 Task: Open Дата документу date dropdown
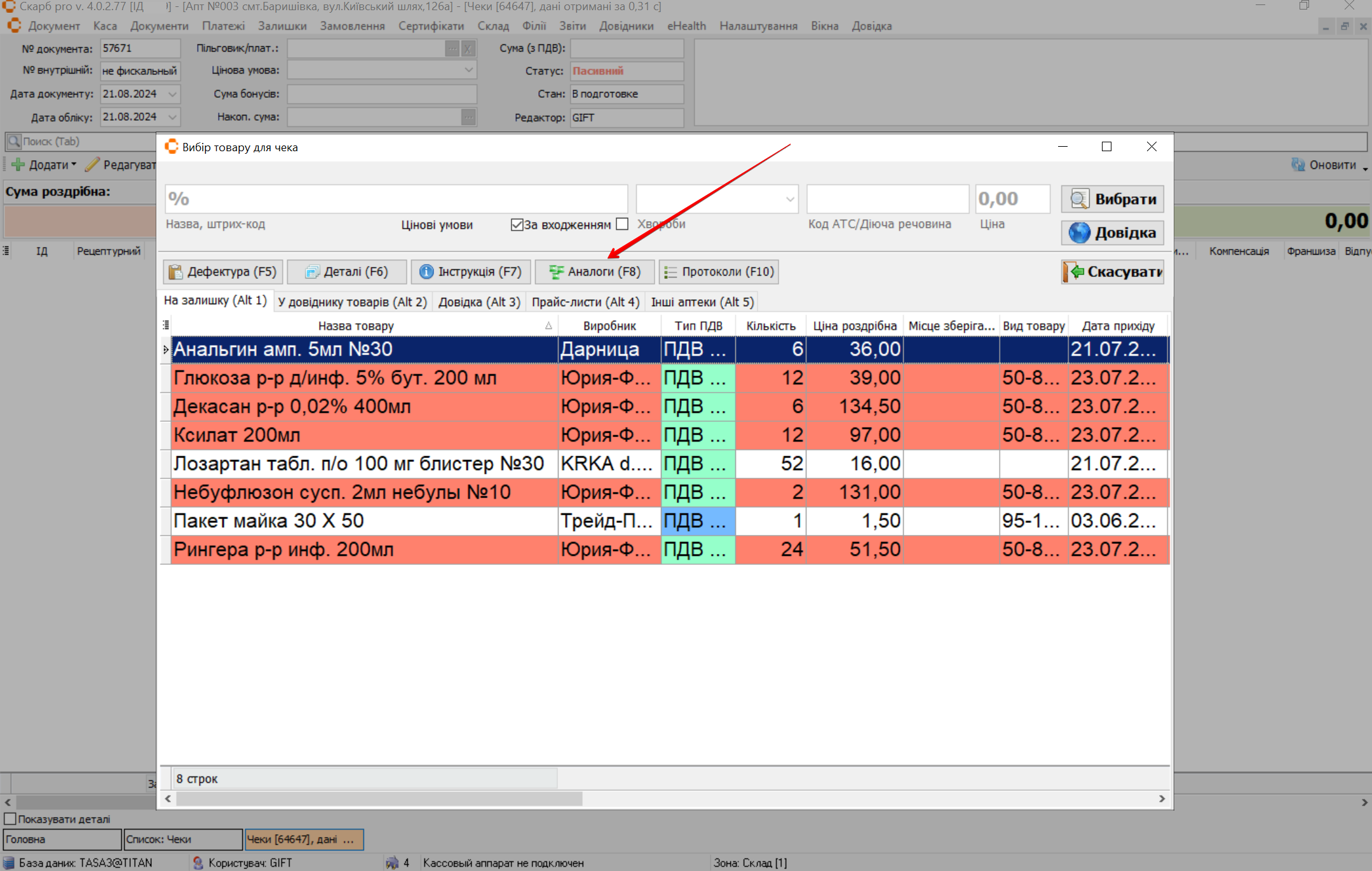(172, 94)
